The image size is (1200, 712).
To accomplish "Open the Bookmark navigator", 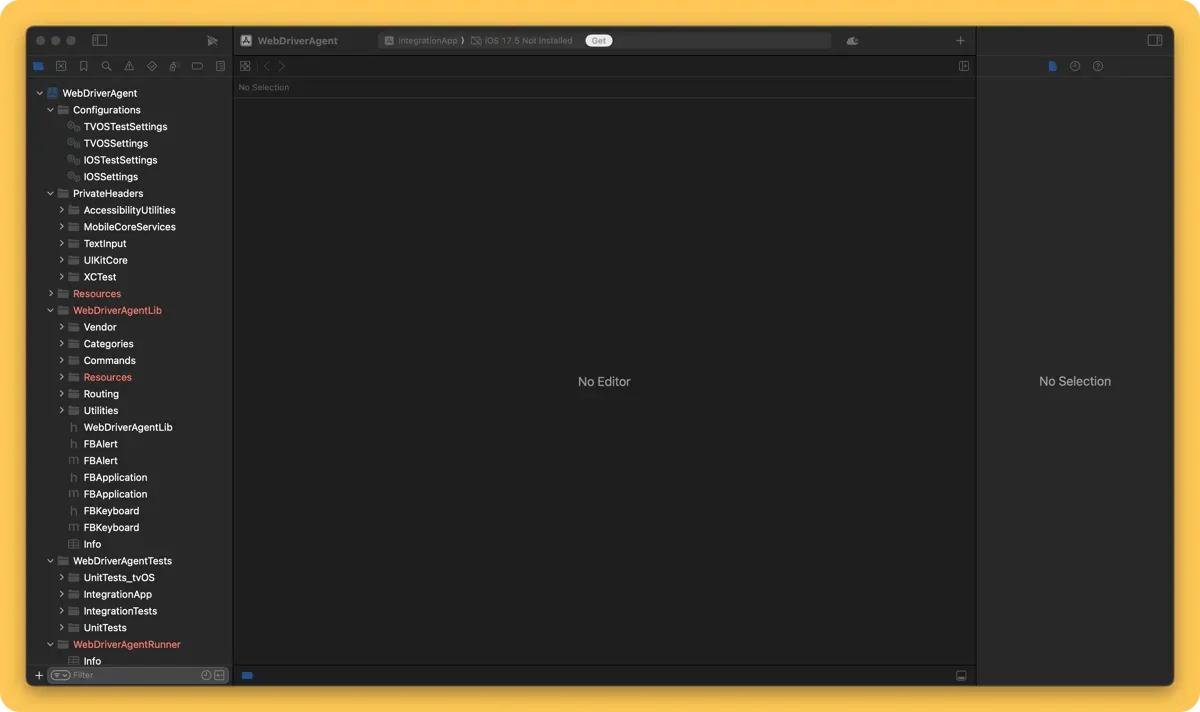I will pyautogui.click(x=84, y=67).
